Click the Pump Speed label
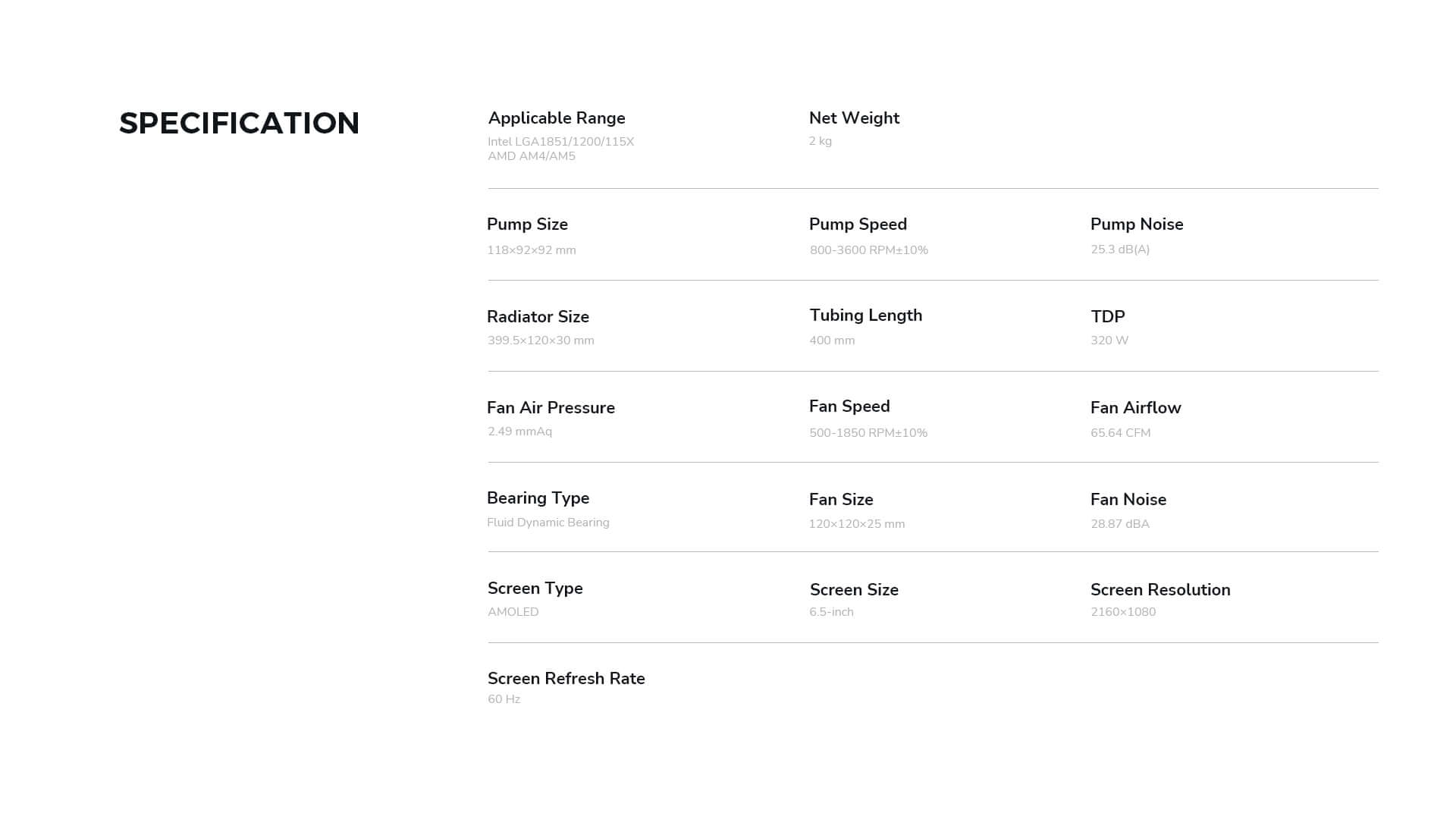Screen dimensions: 1456x813 tap(858, 224)
